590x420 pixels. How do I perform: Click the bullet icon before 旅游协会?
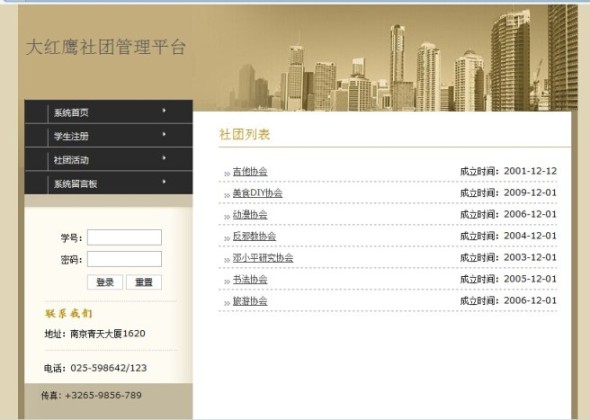coord(227,303)
